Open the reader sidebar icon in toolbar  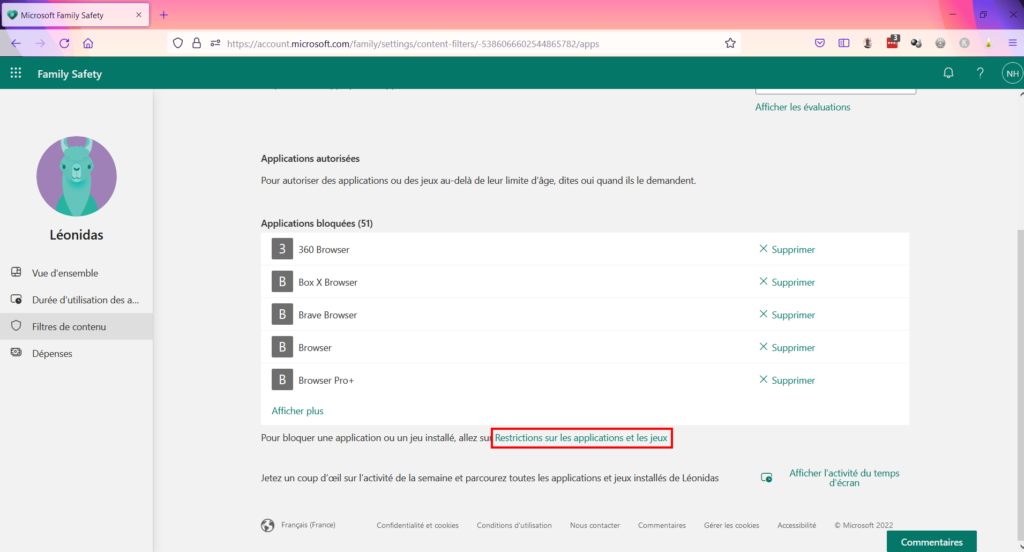pos(844,43)
